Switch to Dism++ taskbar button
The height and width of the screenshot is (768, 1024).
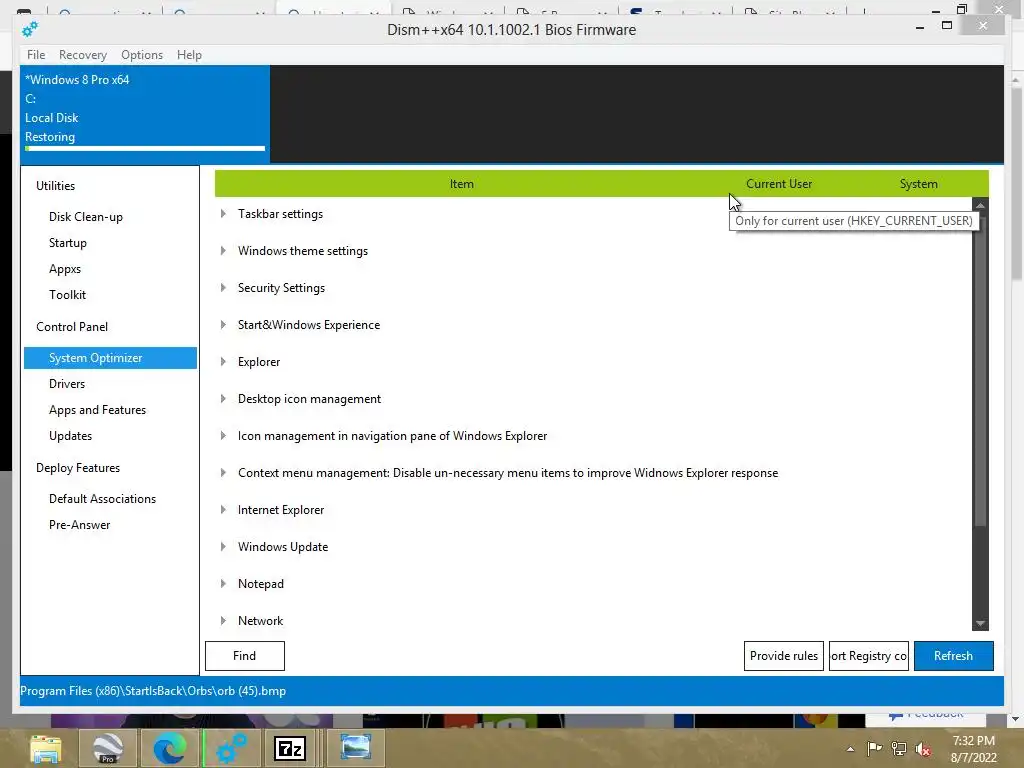pos(231,748)
